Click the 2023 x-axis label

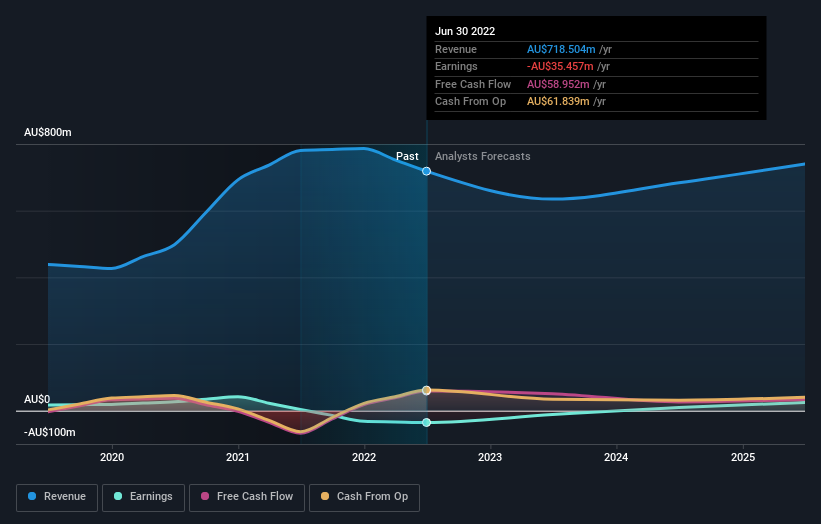[x=490, y=458]
